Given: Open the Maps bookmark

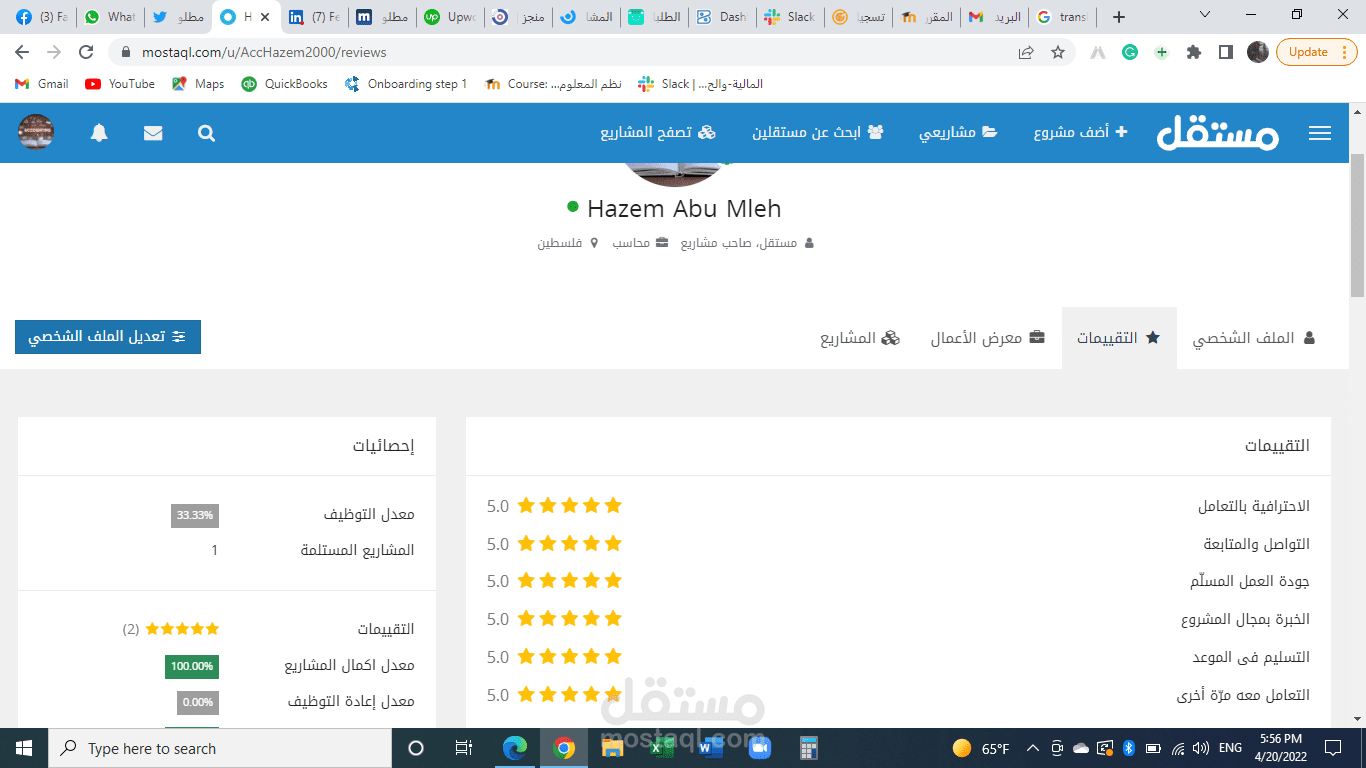Looking at the screenshot, I should [x=198, y=84].
